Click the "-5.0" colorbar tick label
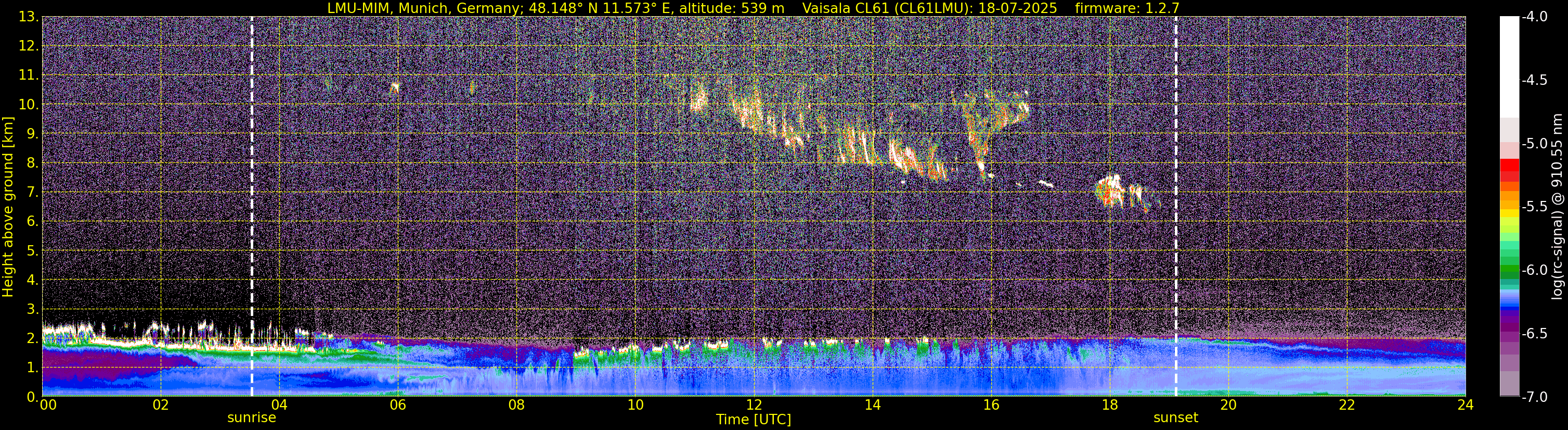Viewport: 1568px width, 430px height. click(1535, 143)
